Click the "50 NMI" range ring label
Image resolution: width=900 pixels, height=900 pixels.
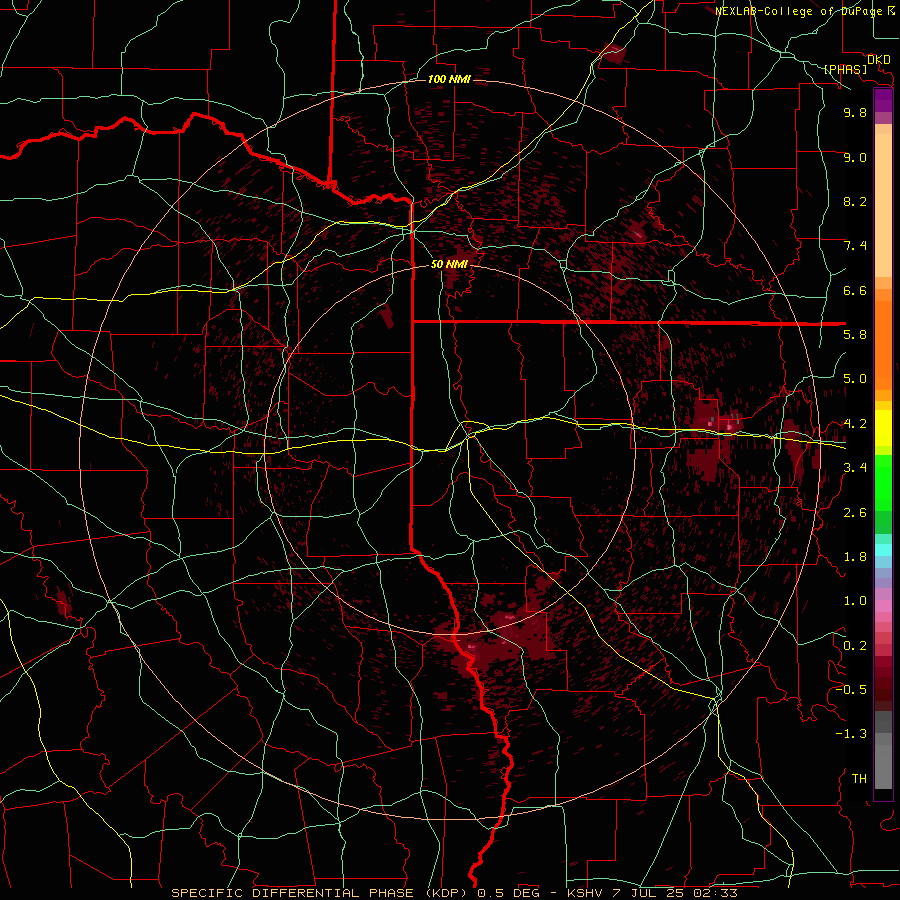[x=449, y=264]
